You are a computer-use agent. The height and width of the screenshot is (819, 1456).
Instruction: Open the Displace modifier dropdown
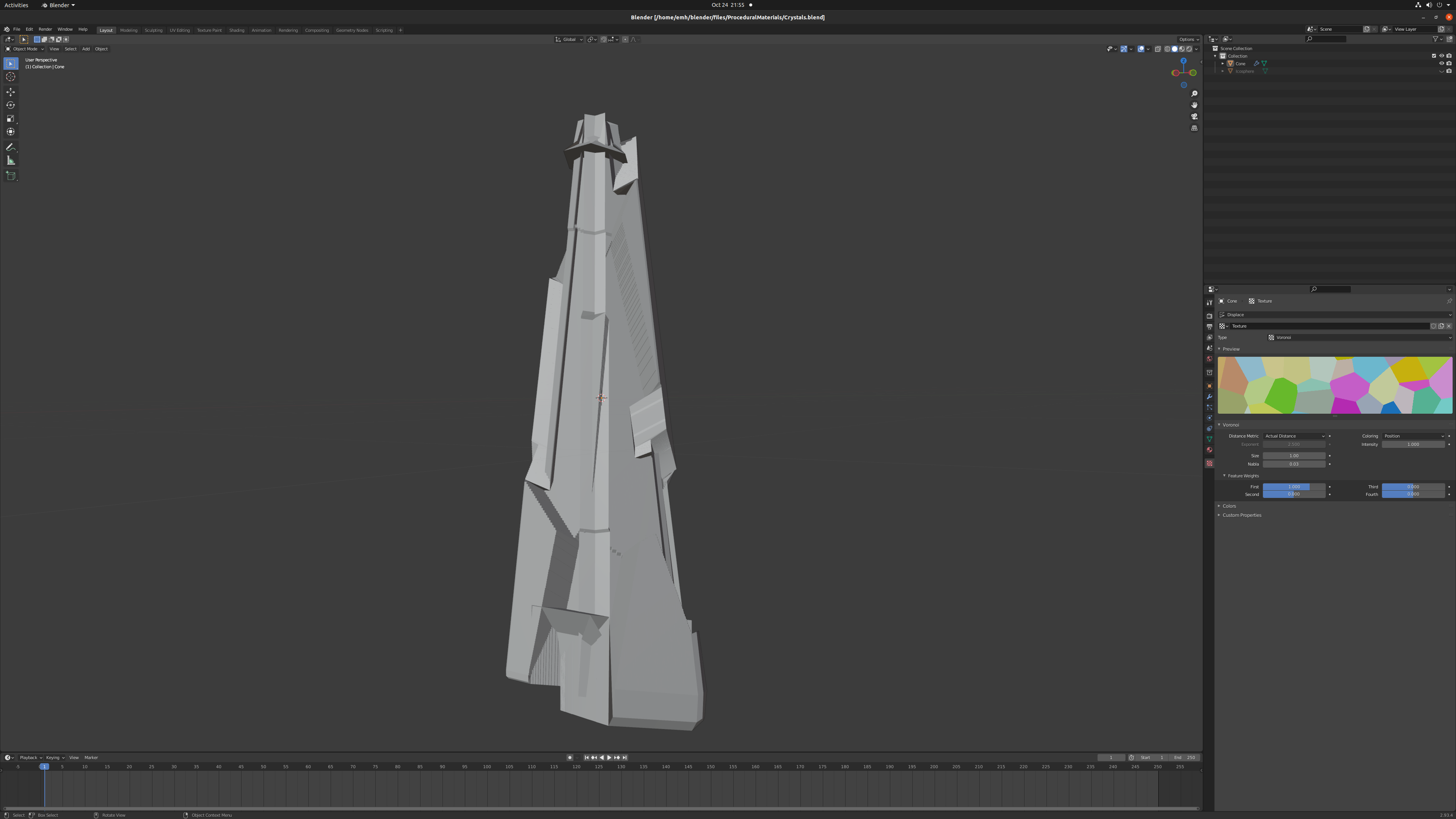[x=1335, y=315]
